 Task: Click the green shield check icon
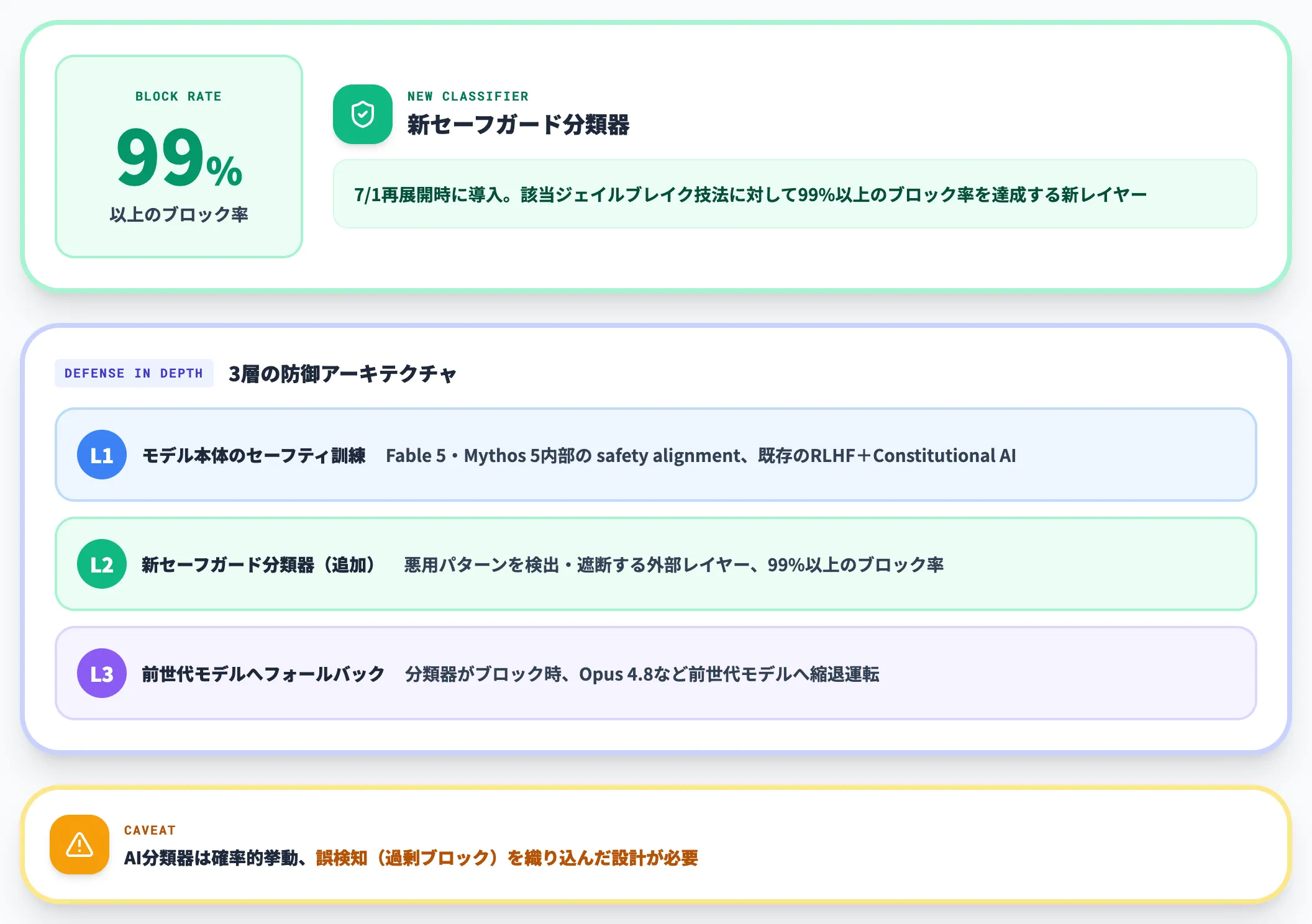[x=363, y=114]
